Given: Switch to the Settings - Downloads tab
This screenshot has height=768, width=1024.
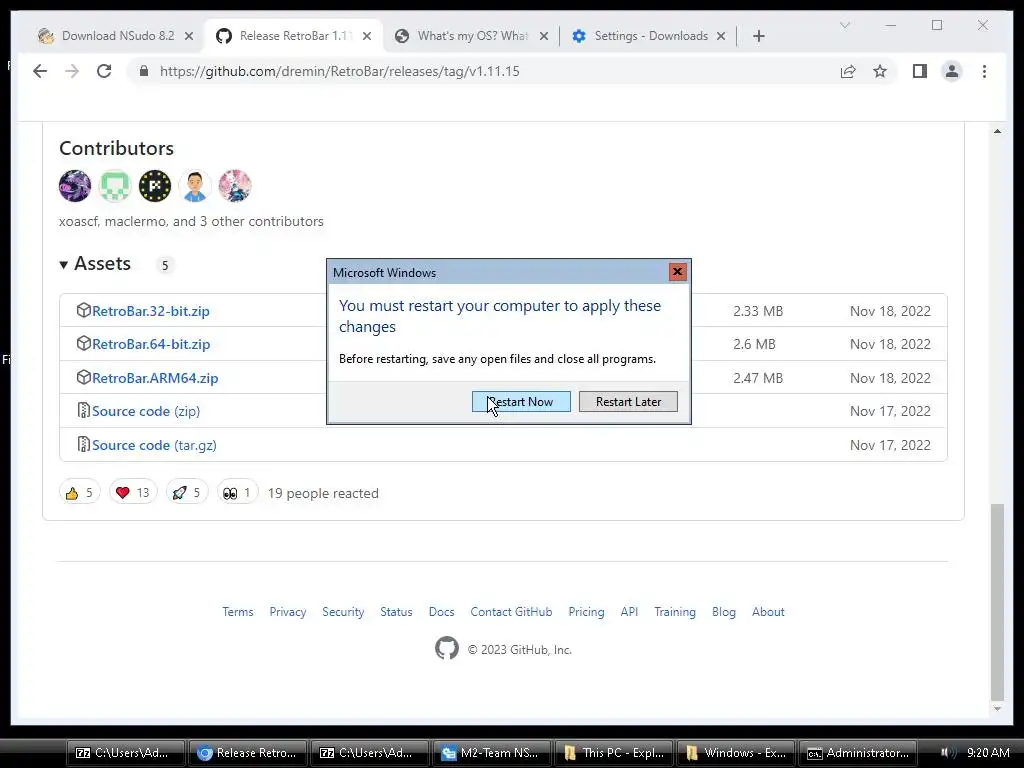Looking at the screenshot, I should [x=649, y=36].
